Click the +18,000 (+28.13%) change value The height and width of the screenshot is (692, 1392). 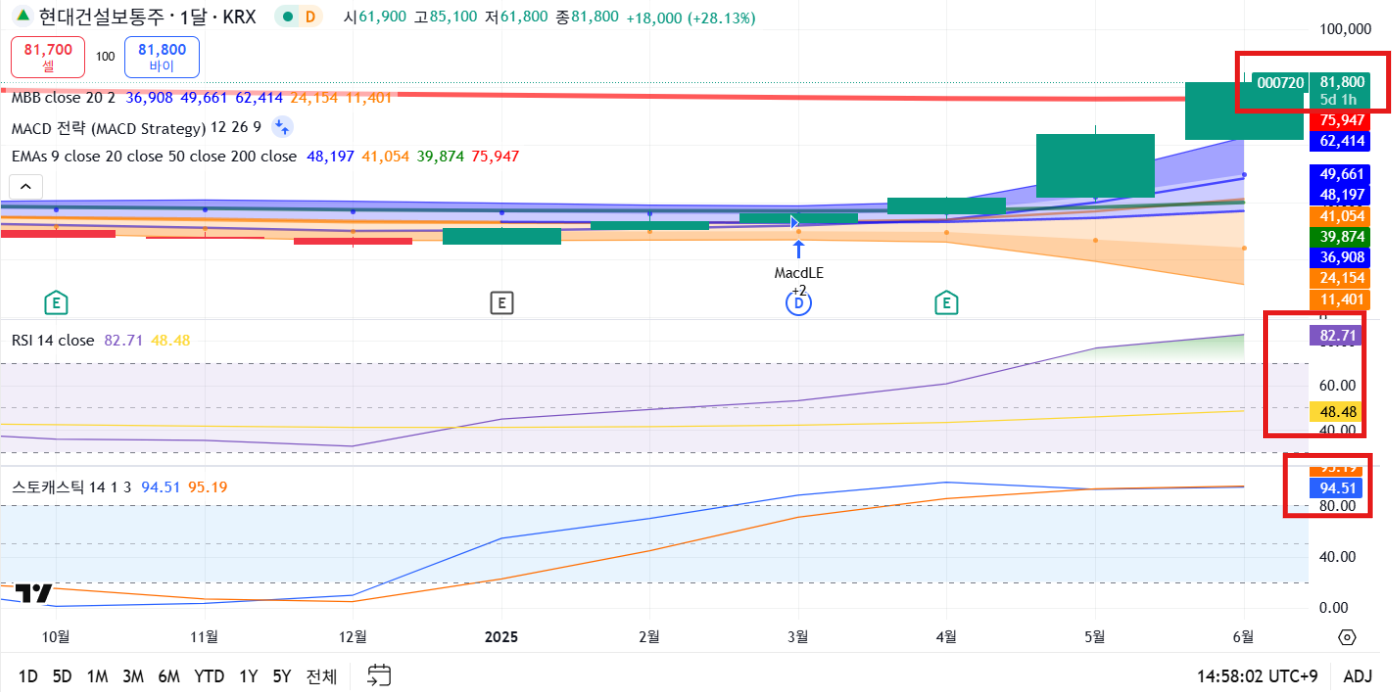691,18
